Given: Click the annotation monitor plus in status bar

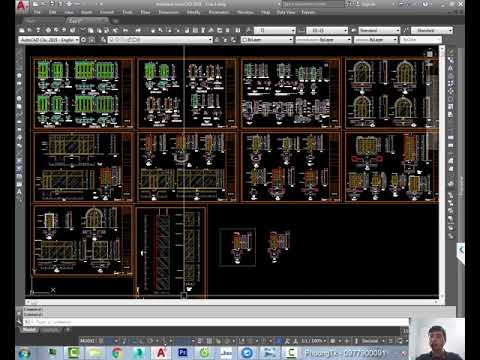Looking at the screenshot, I should 347,341.
